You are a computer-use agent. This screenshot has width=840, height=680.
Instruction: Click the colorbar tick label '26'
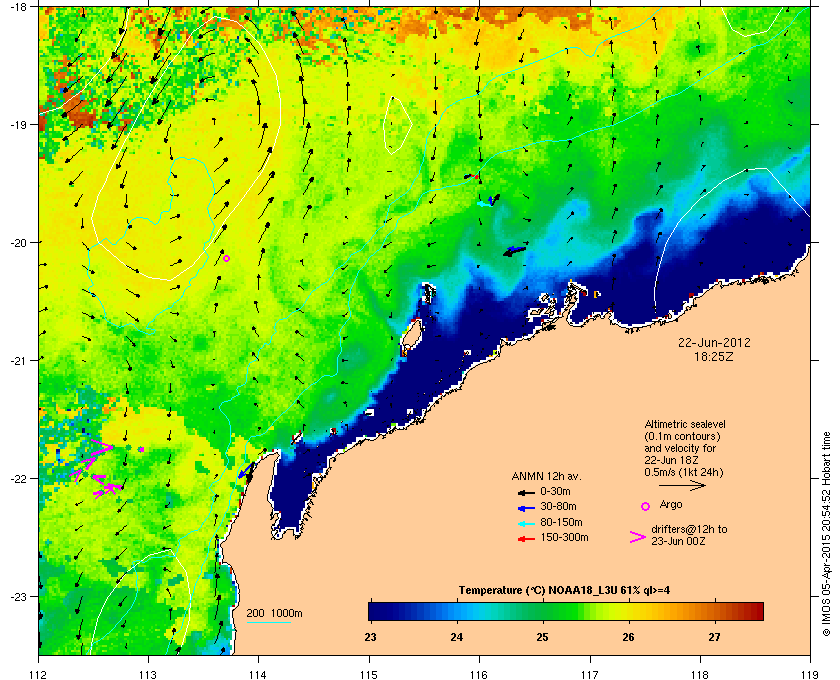[x=628, y=637]
